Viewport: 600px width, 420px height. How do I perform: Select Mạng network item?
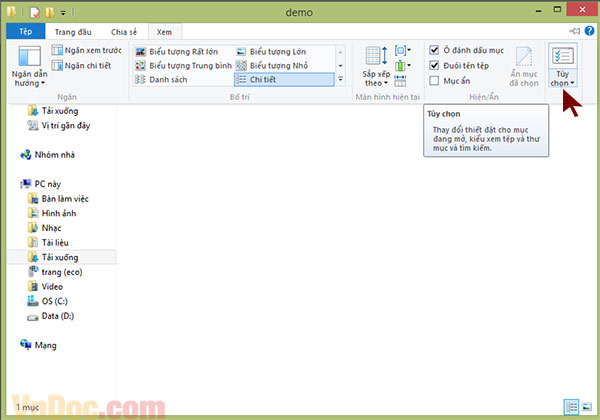(39, 345)
